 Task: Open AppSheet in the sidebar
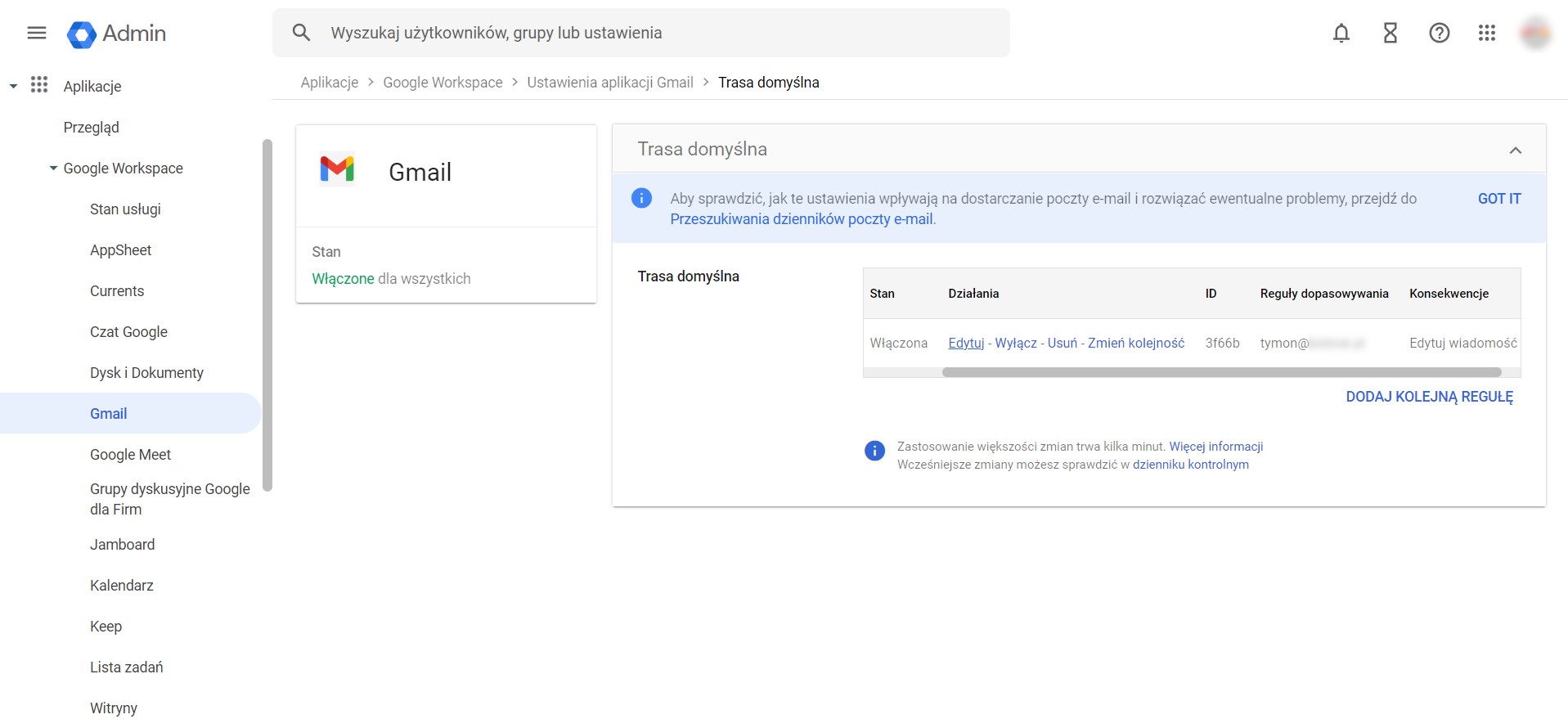tap(121, 250)
